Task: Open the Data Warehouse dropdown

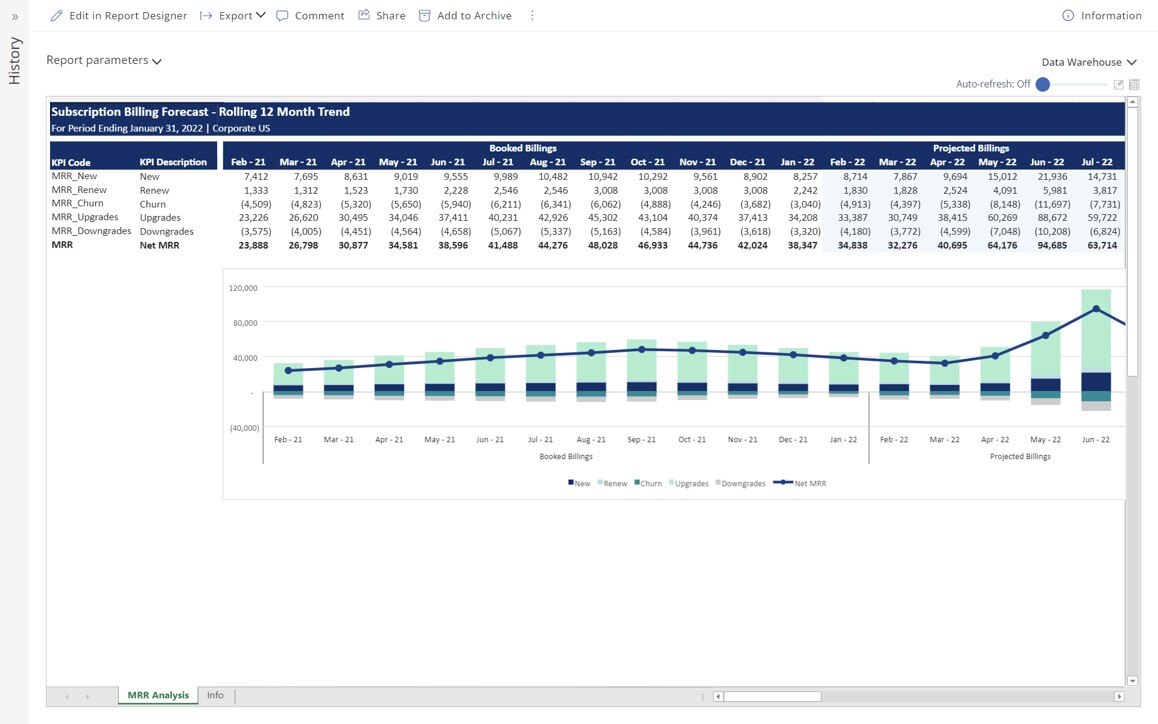Action: pyautogui.click(x=1088, y=62)
